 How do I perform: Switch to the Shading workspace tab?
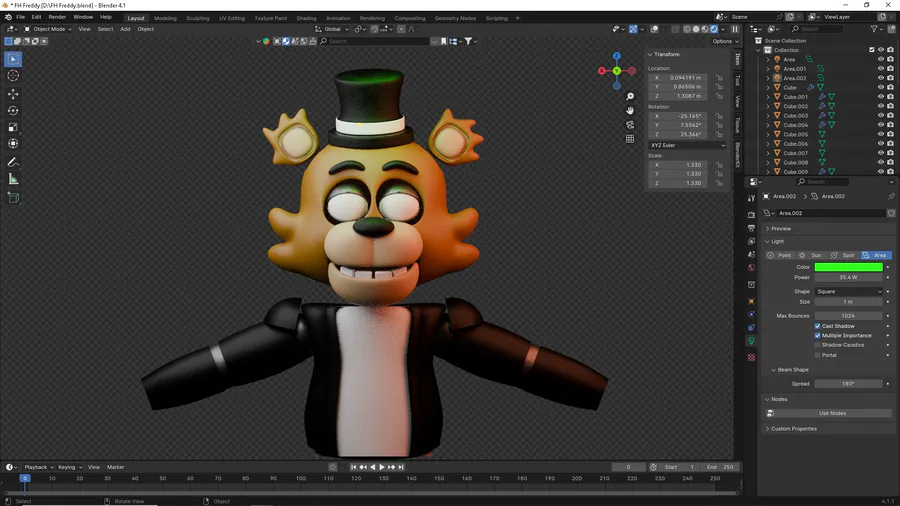pyautogui.click(x=306, y=18)
